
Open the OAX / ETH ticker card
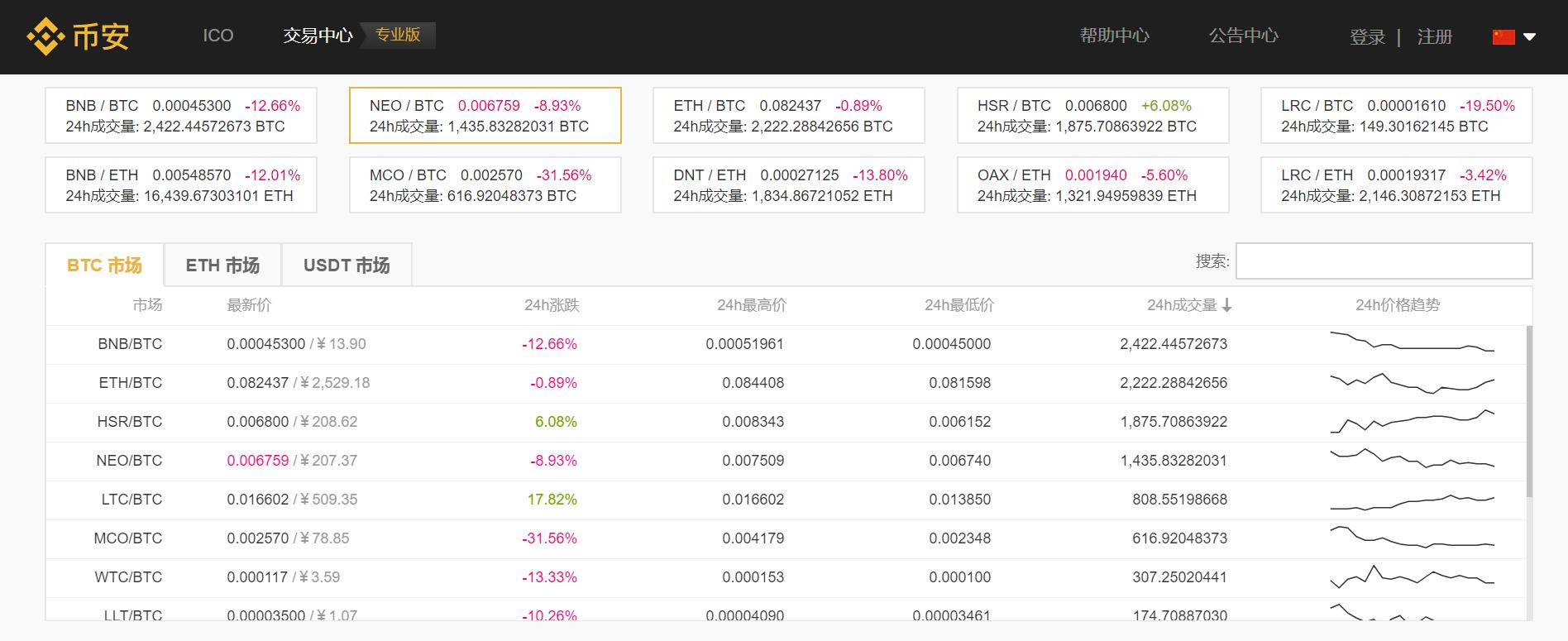click(1092, 185)
